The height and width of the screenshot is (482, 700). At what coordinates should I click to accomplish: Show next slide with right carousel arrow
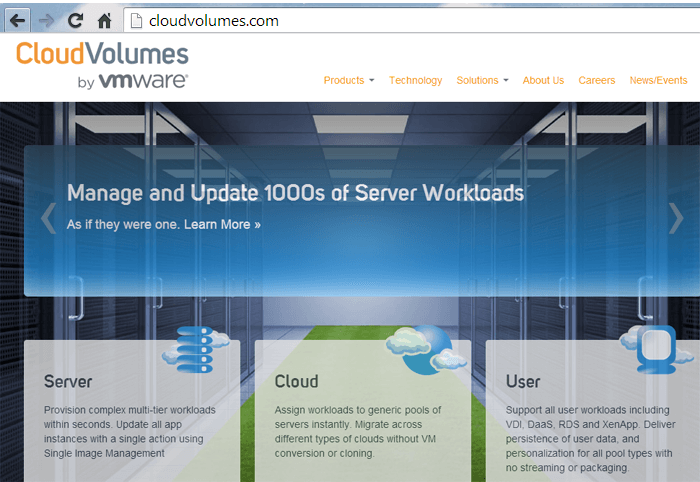pos(676,218)
